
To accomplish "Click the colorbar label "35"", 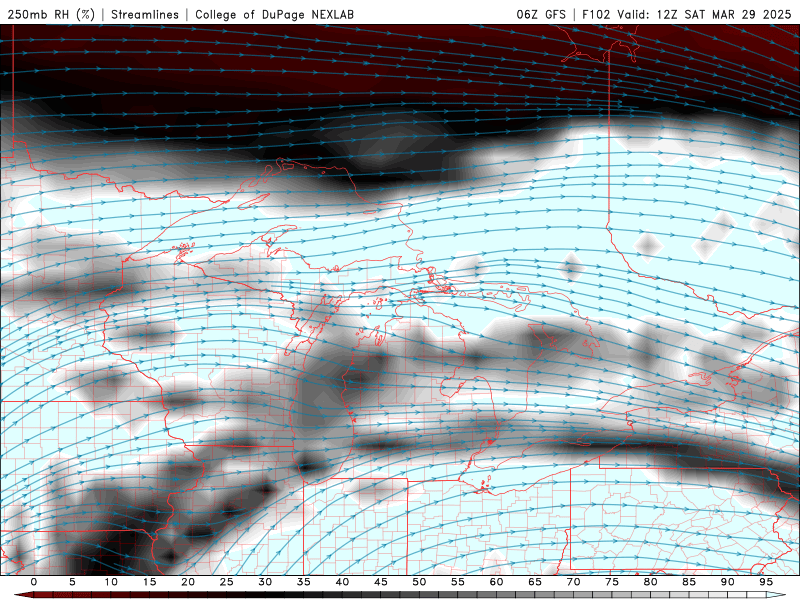I will click(x=304, y=582).
